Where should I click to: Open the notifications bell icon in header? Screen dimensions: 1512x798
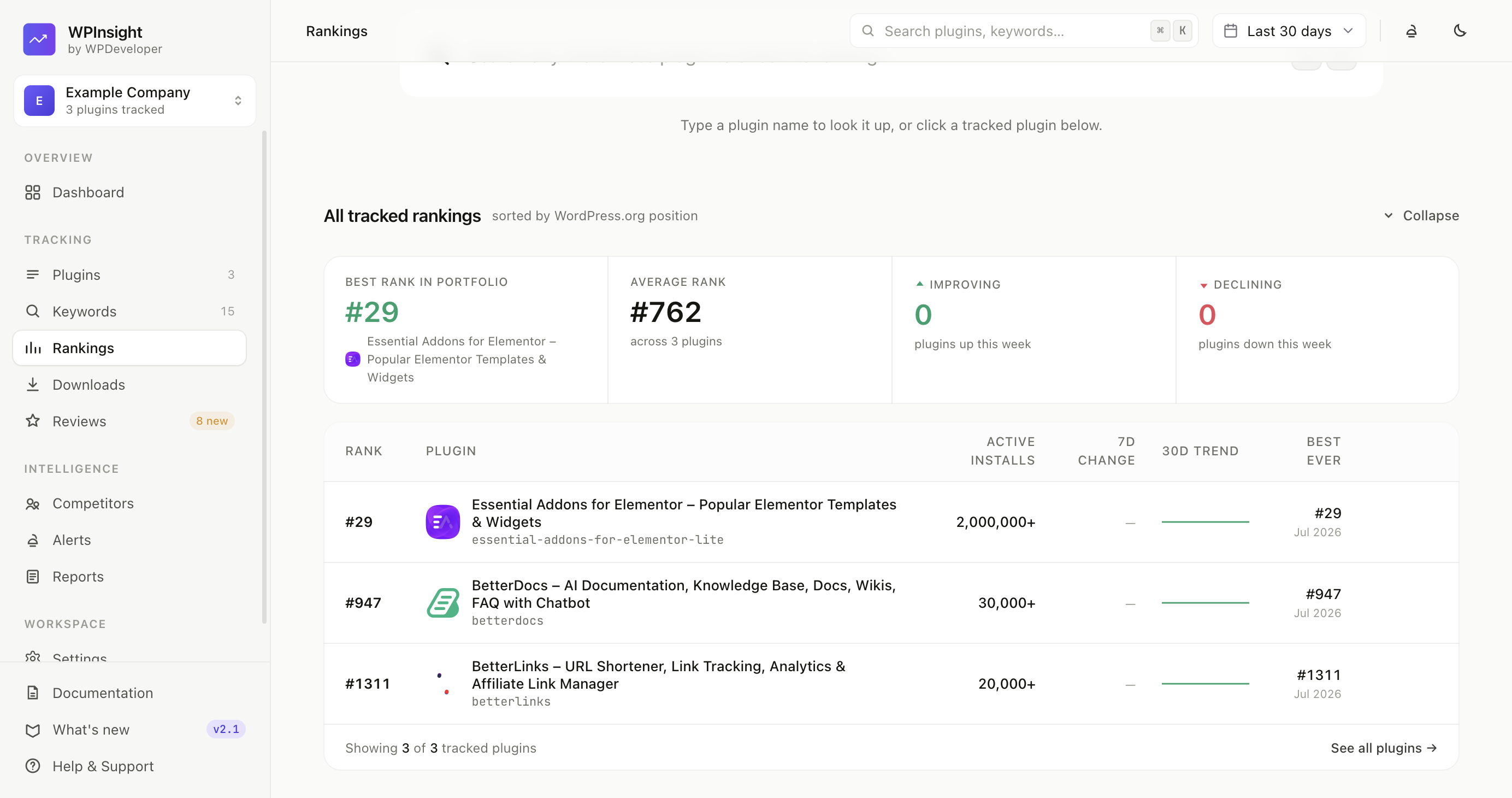[1411, 31]
